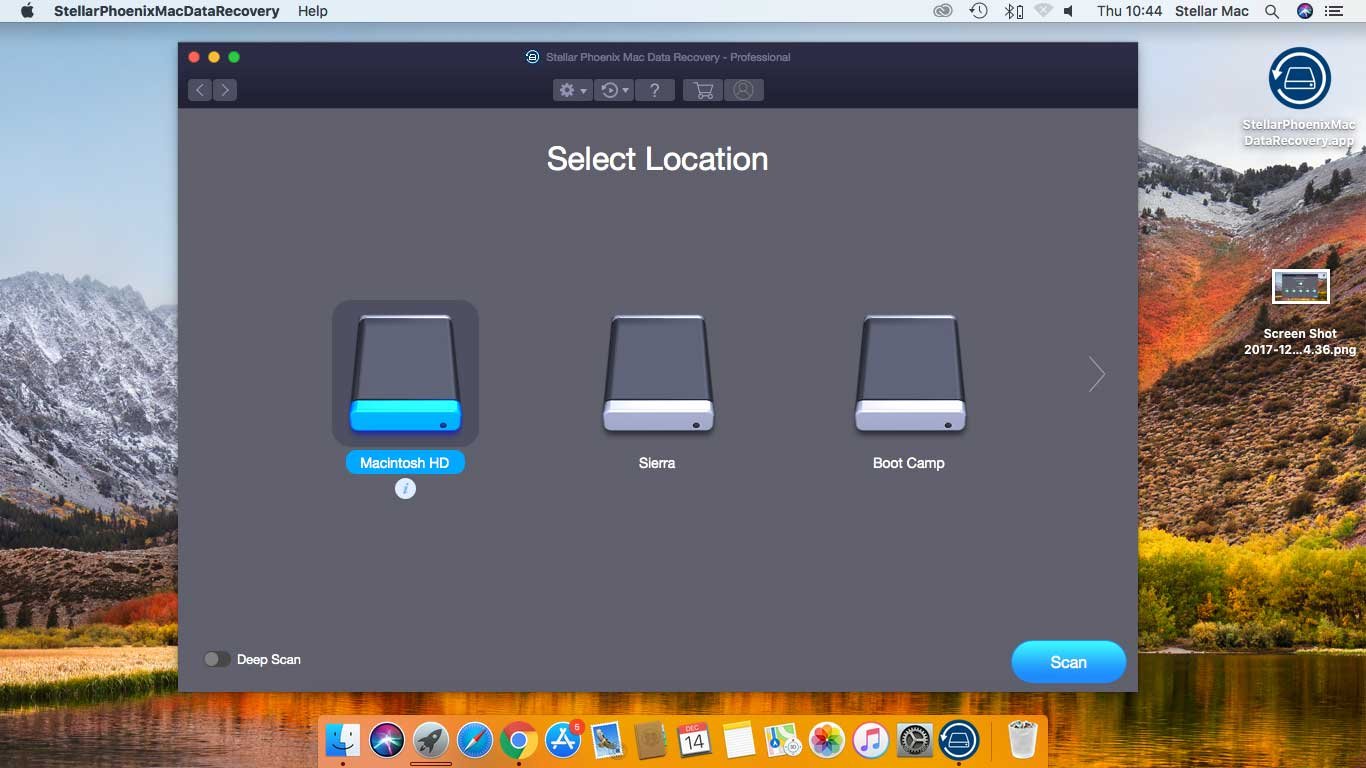
Task: Maximize the Stellar Phoenix window
Action: click(x=234, y=57)
